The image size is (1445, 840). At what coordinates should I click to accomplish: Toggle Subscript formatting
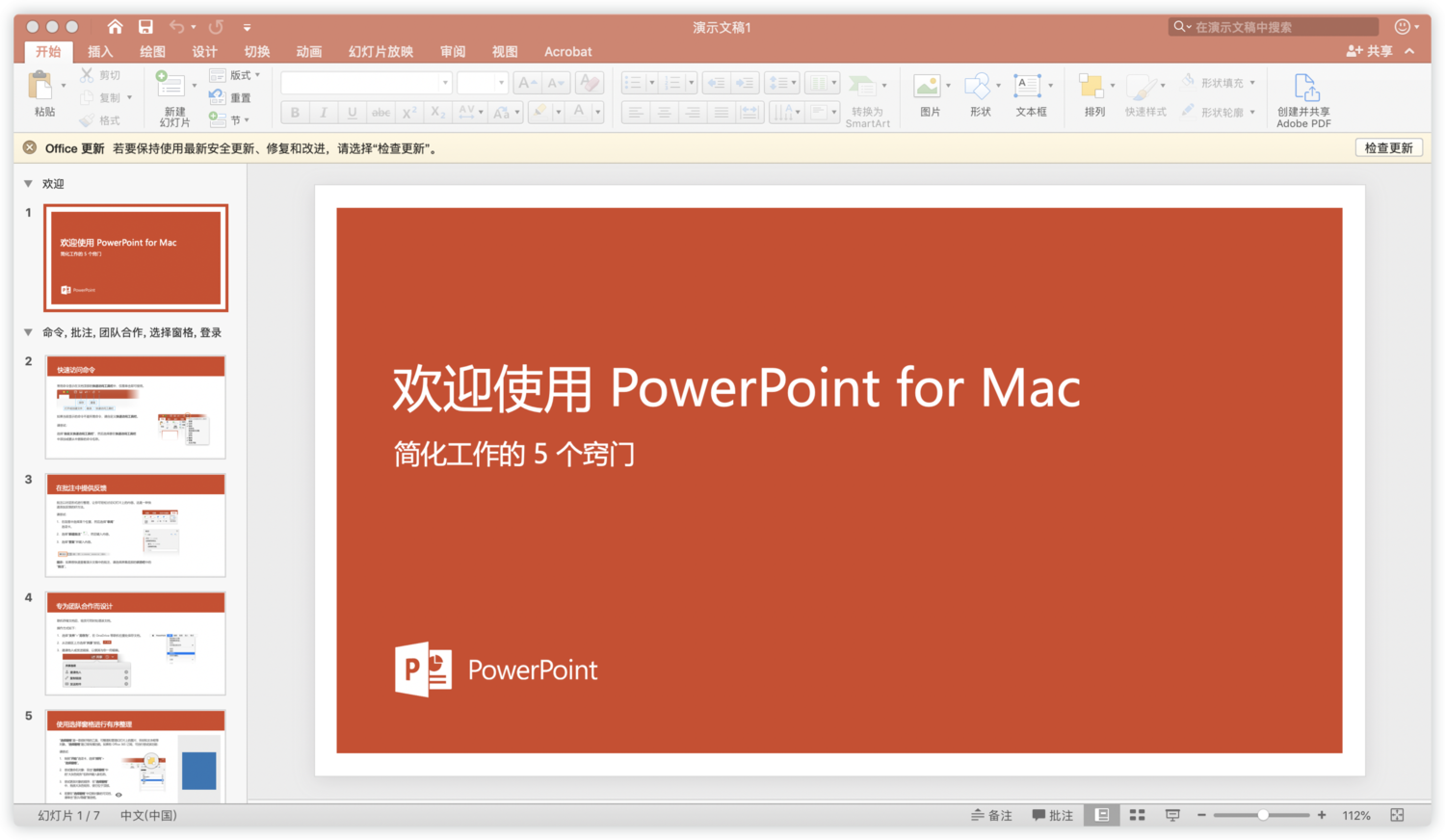(437, 113)
